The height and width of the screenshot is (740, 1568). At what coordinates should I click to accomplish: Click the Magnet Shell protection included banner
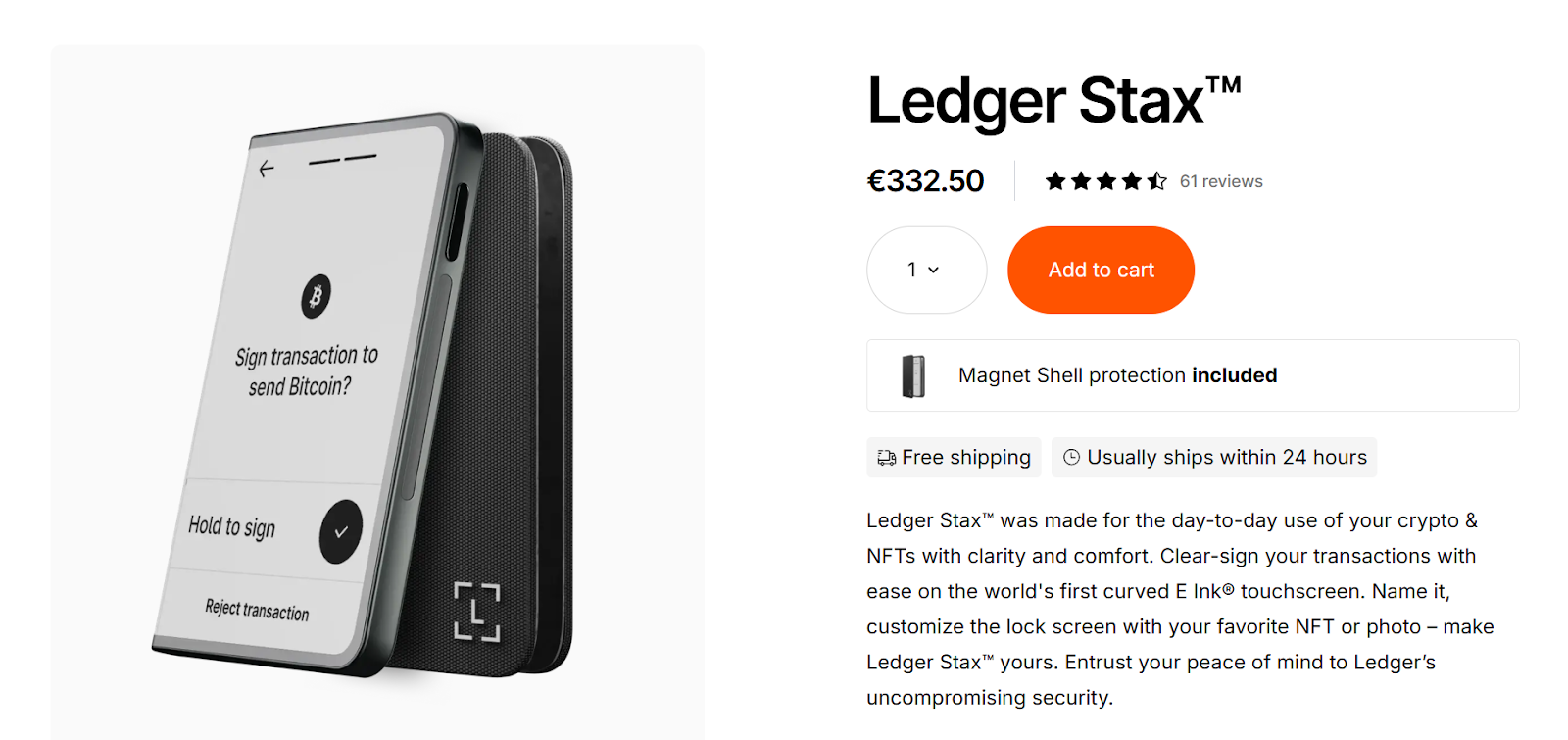(1193, 375)
